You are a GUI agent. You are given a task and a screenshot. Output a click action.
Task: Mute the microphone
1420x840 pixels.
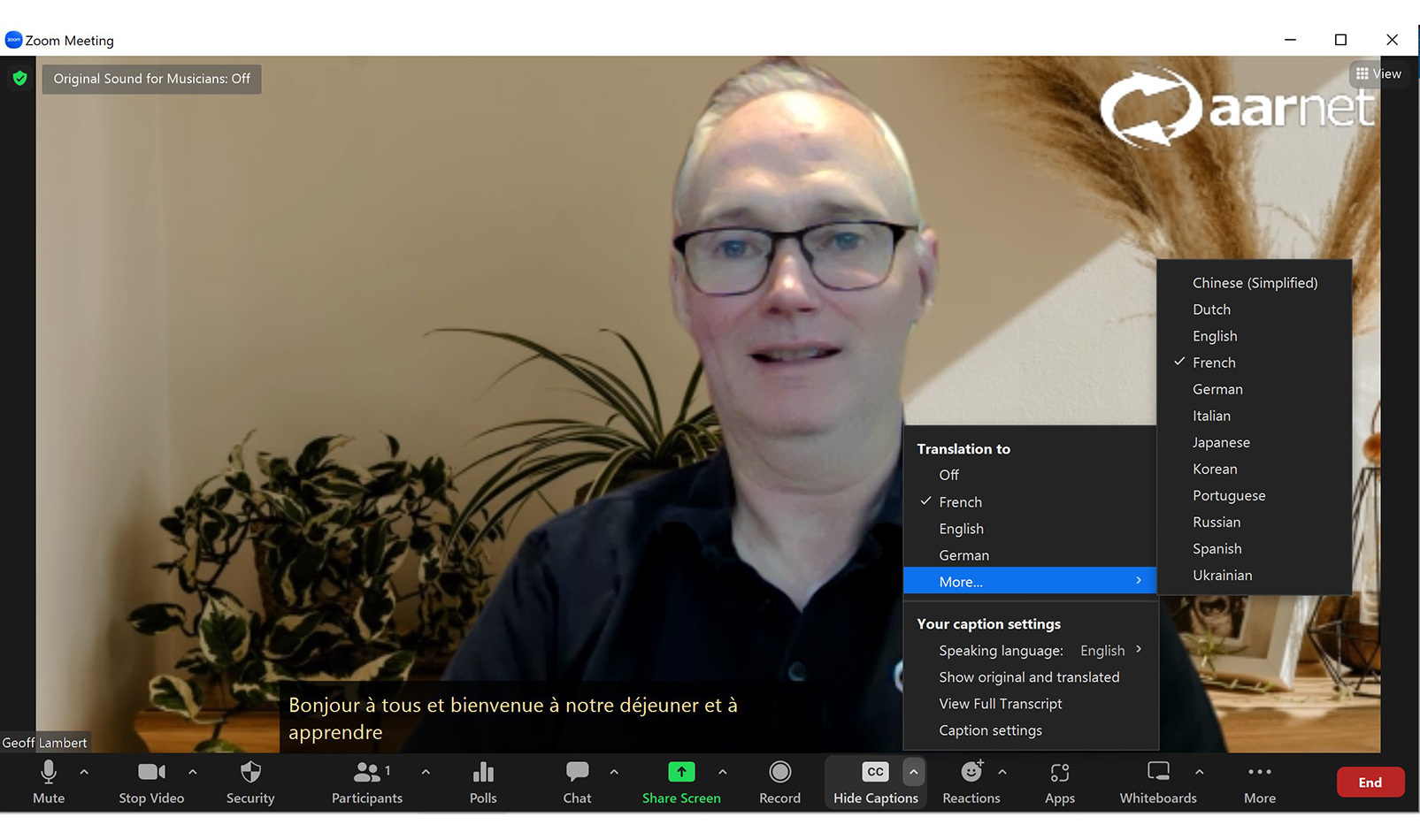click(x=49, y=782)
